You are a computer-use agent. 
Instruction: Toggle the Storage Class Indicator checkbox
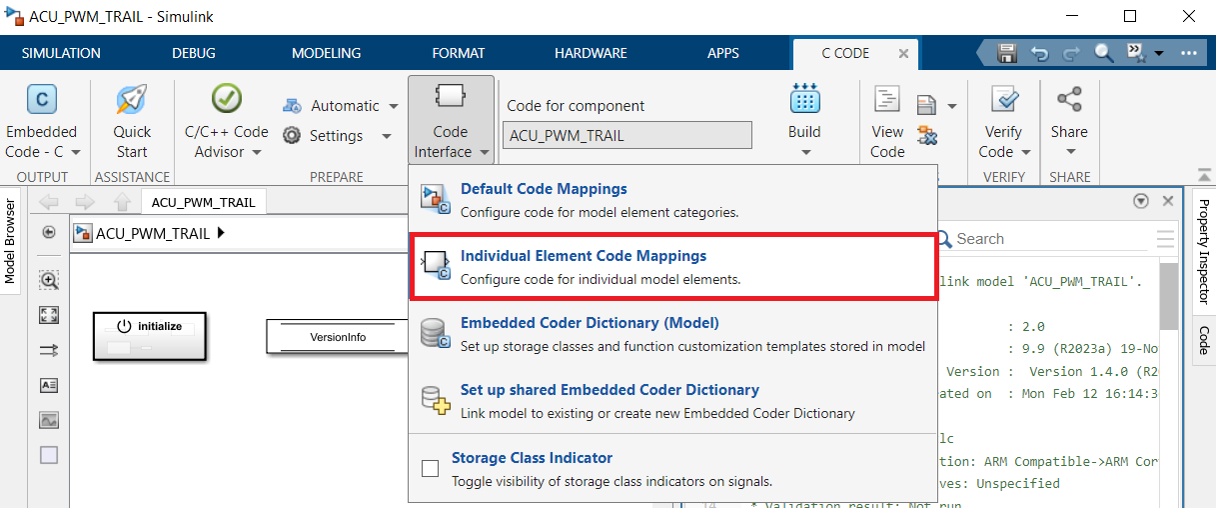click(431, 468)
